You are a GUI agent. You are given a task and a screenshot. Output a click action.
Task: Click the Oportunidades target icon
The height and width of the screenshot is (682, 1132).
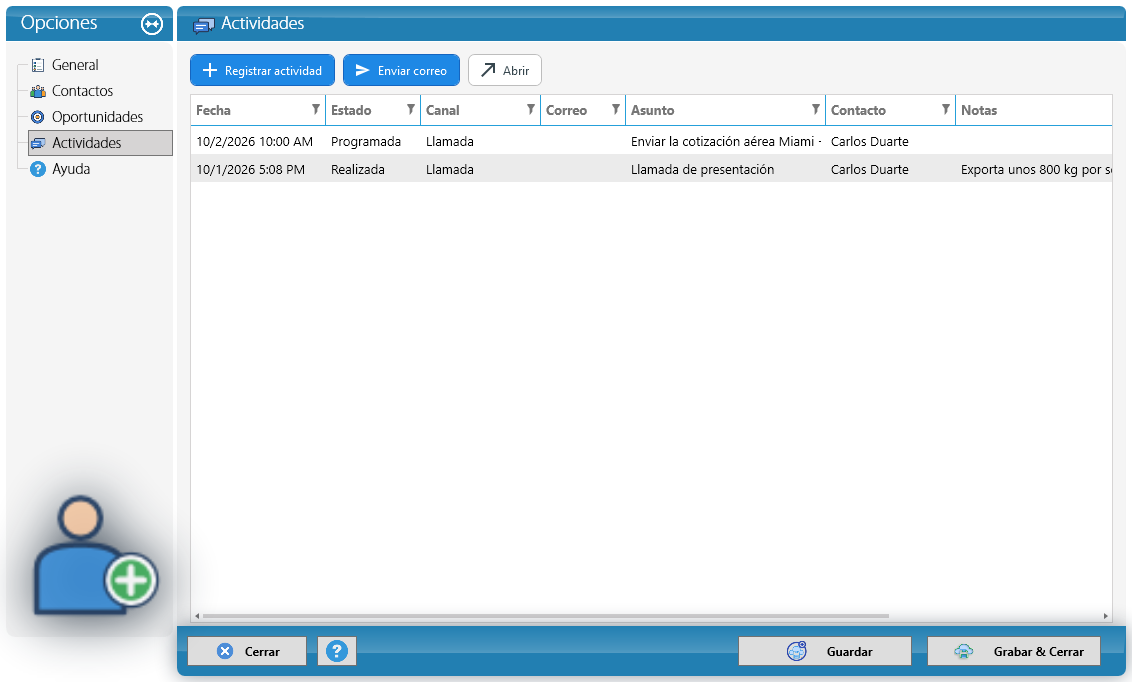[38, 117]
